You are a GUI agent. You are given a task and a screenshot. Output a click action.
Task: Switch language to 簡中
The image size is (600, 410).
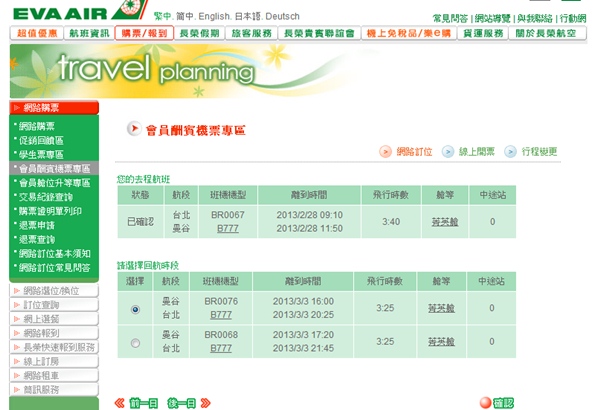[185, 16]
